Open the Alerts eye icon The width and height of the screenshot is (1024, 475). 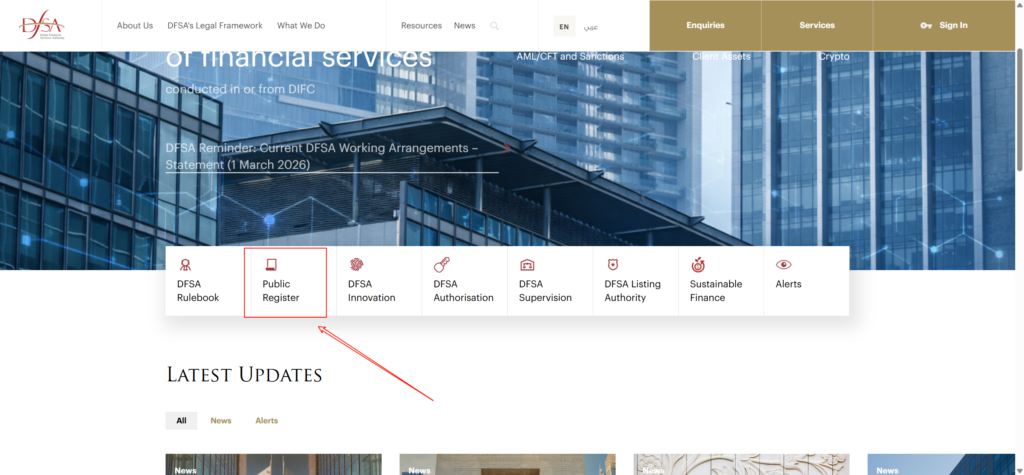pos(784,265)
